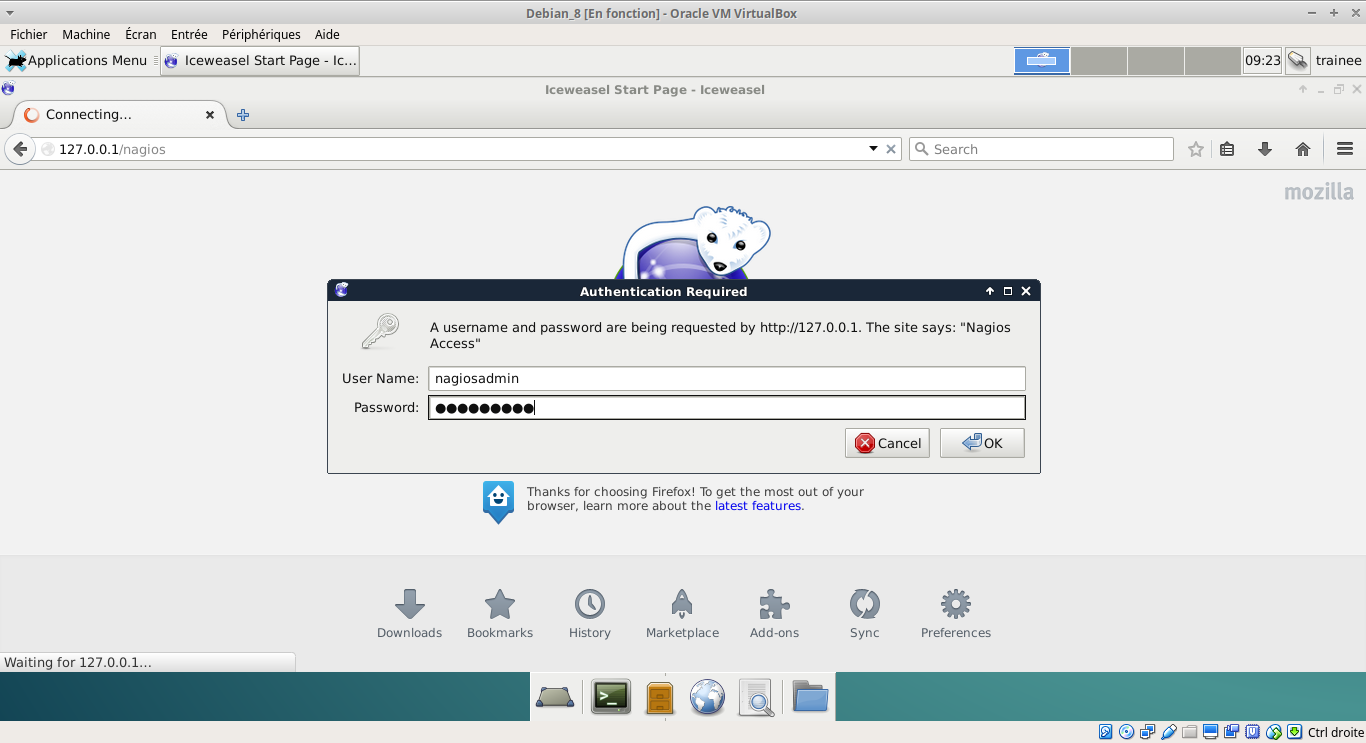
Task: Click the network plug icon in panel
Action: tap(1297, 61)
